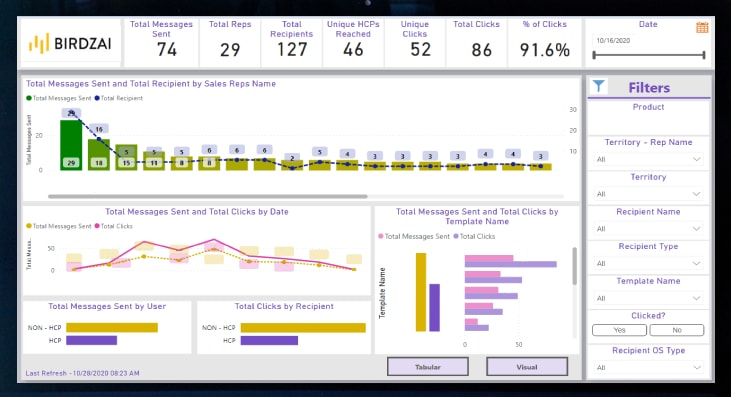This screenshot has width=731, height=397.
Task: Switch to the Visual view
Action: click(527, 367)
